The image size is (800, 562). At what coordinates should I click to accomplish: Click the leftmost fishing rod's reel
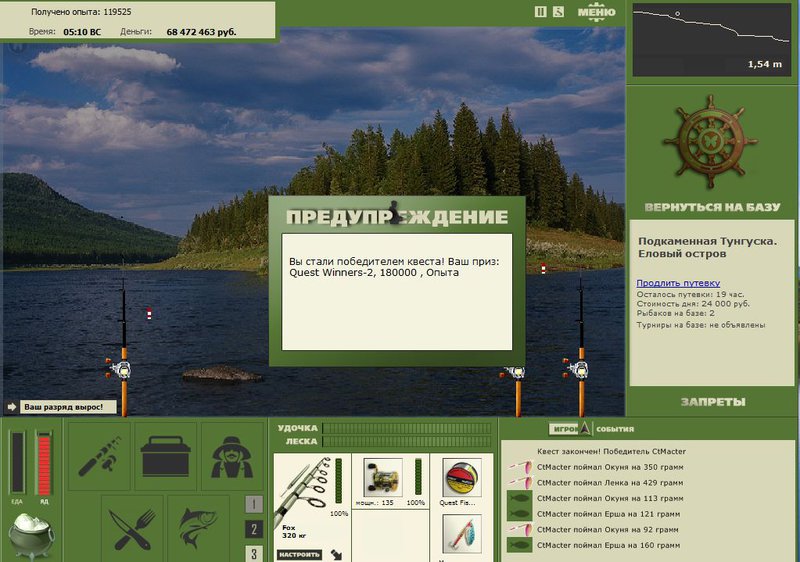coord(120,369)
